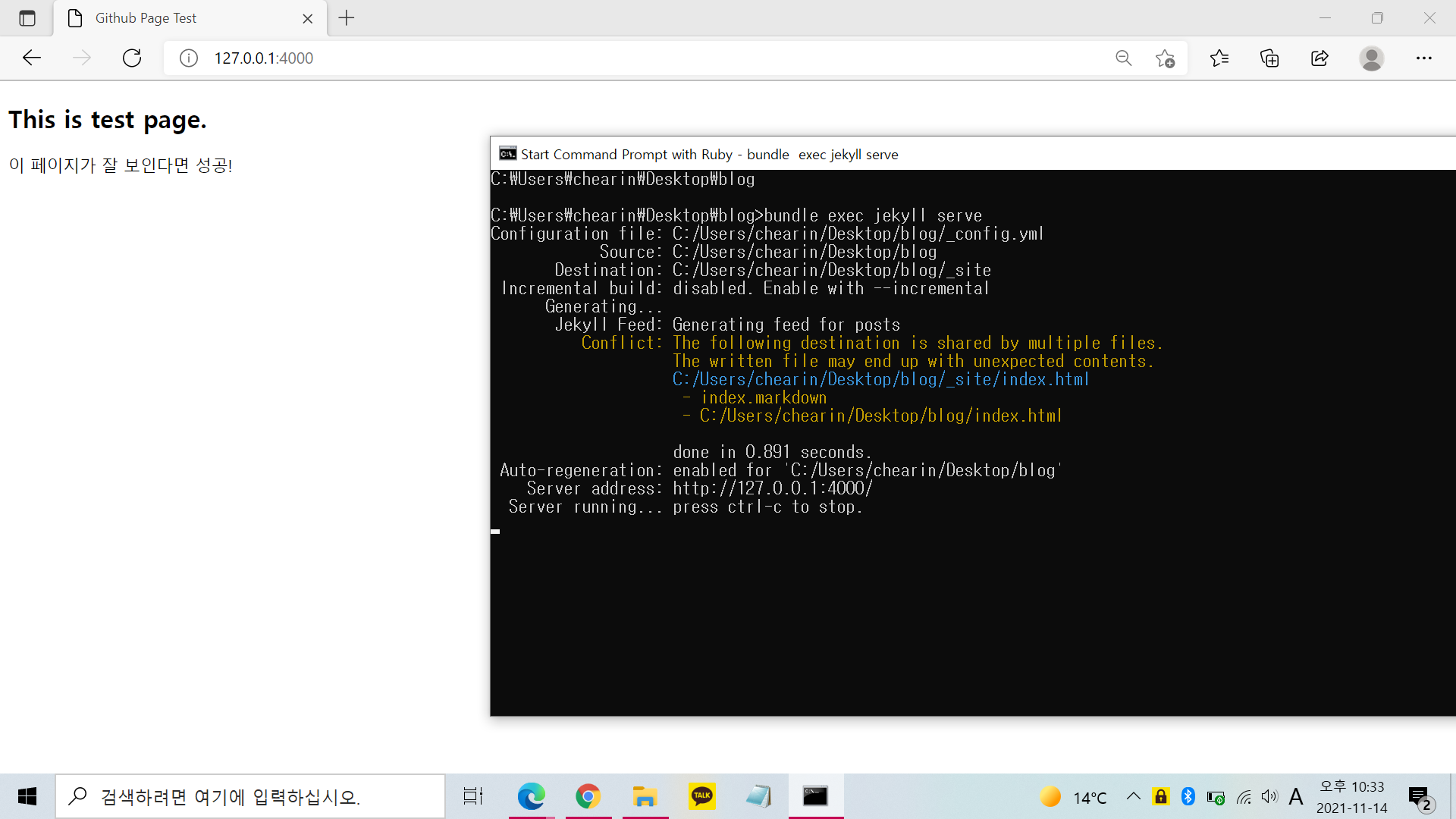Click the browser Back arrow
This screenshot has width=1456, height=819.
pos(32,58)
